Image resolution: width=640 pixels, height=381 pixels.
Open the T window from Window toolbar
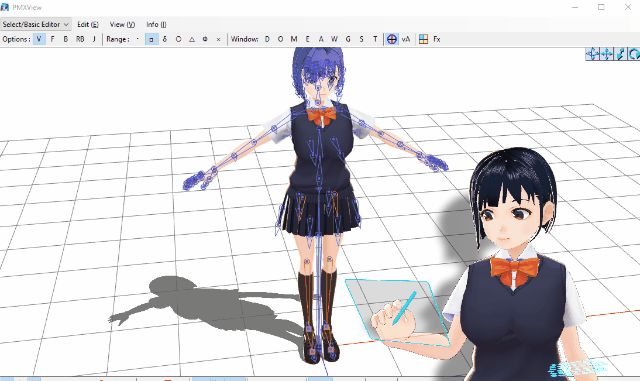375,39
